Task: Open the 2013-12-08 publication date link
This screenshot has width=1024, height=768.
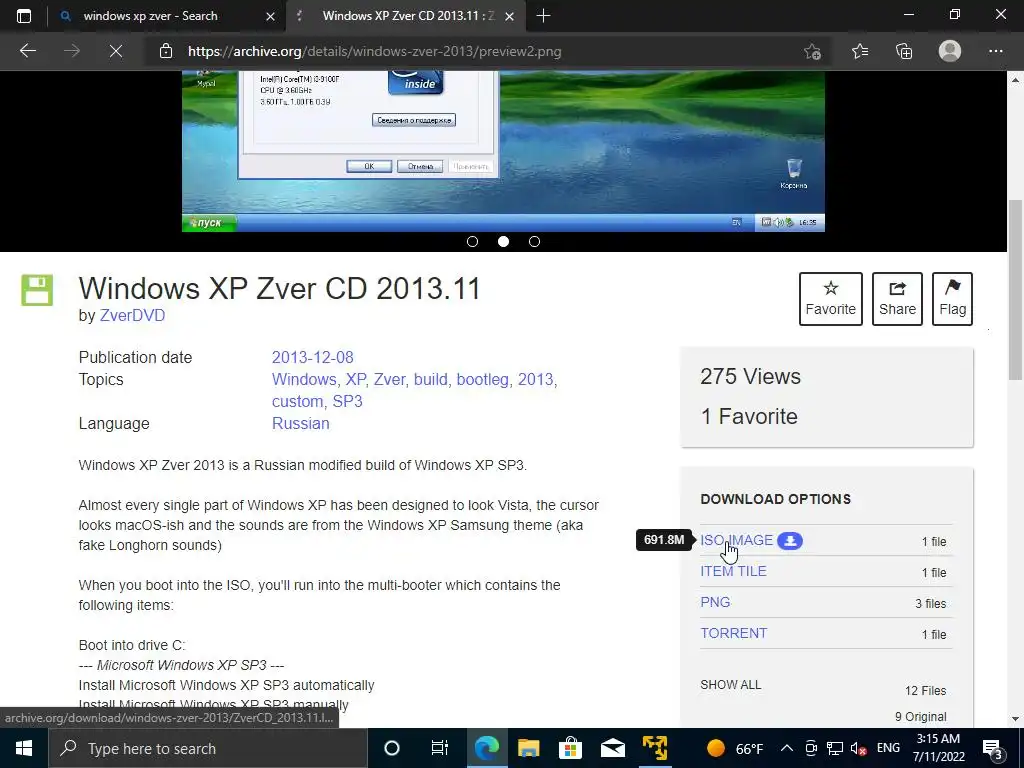Action: pyautogui.click(x=312, y=357)
